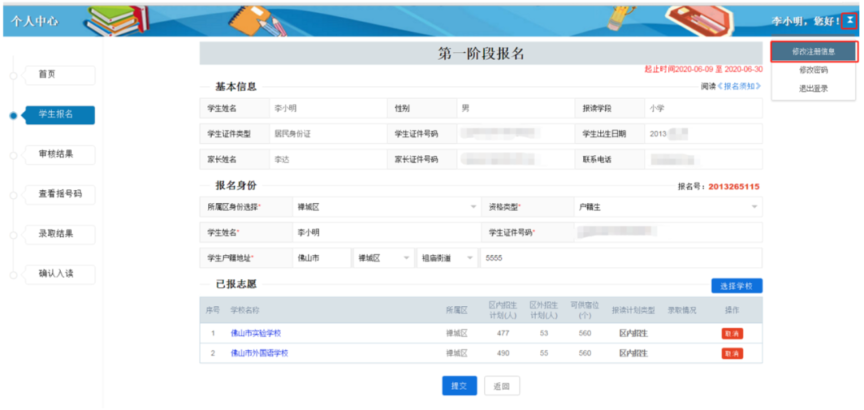Go to 审核结果 in the sidebar
Viewport: 864px width, 410px height.
click(60, 155)
